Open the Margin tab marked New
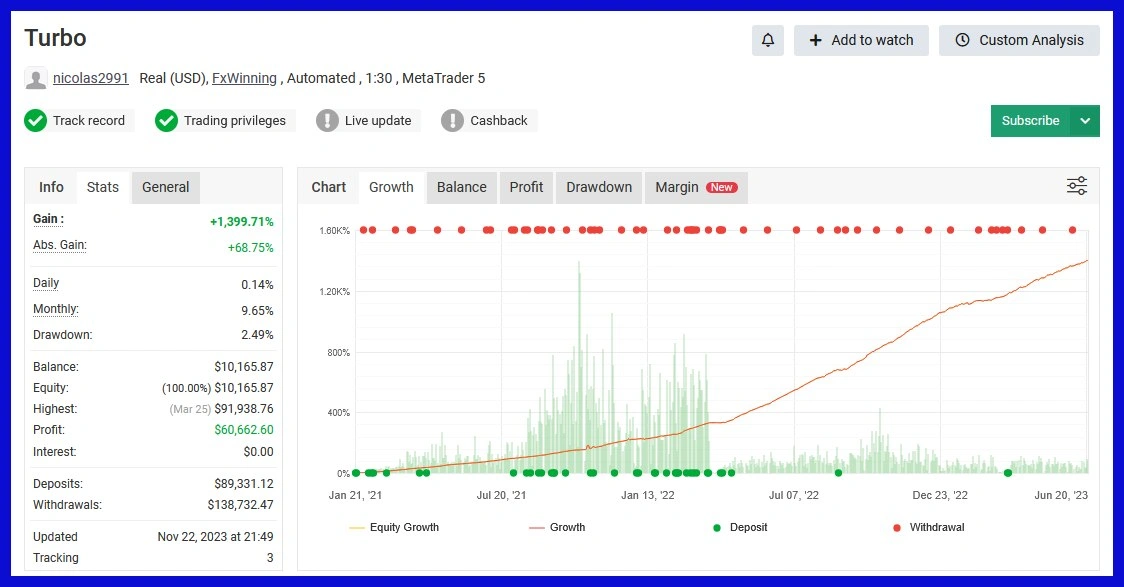Screen dimensions: 1124x587 [x=695, y=187]
